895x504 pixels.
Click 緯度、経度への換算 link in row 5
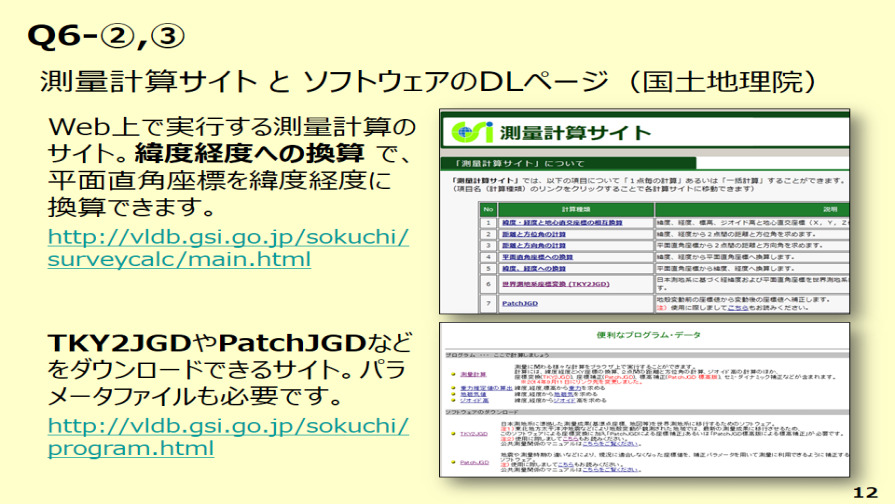[536, 269]
